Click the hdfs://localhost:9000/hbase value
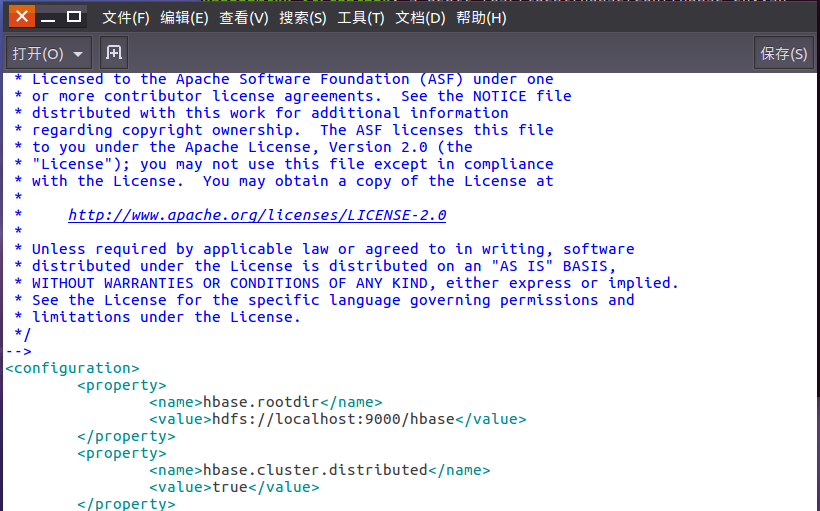This screenshot has width=820, height=511. click(333, 419)
